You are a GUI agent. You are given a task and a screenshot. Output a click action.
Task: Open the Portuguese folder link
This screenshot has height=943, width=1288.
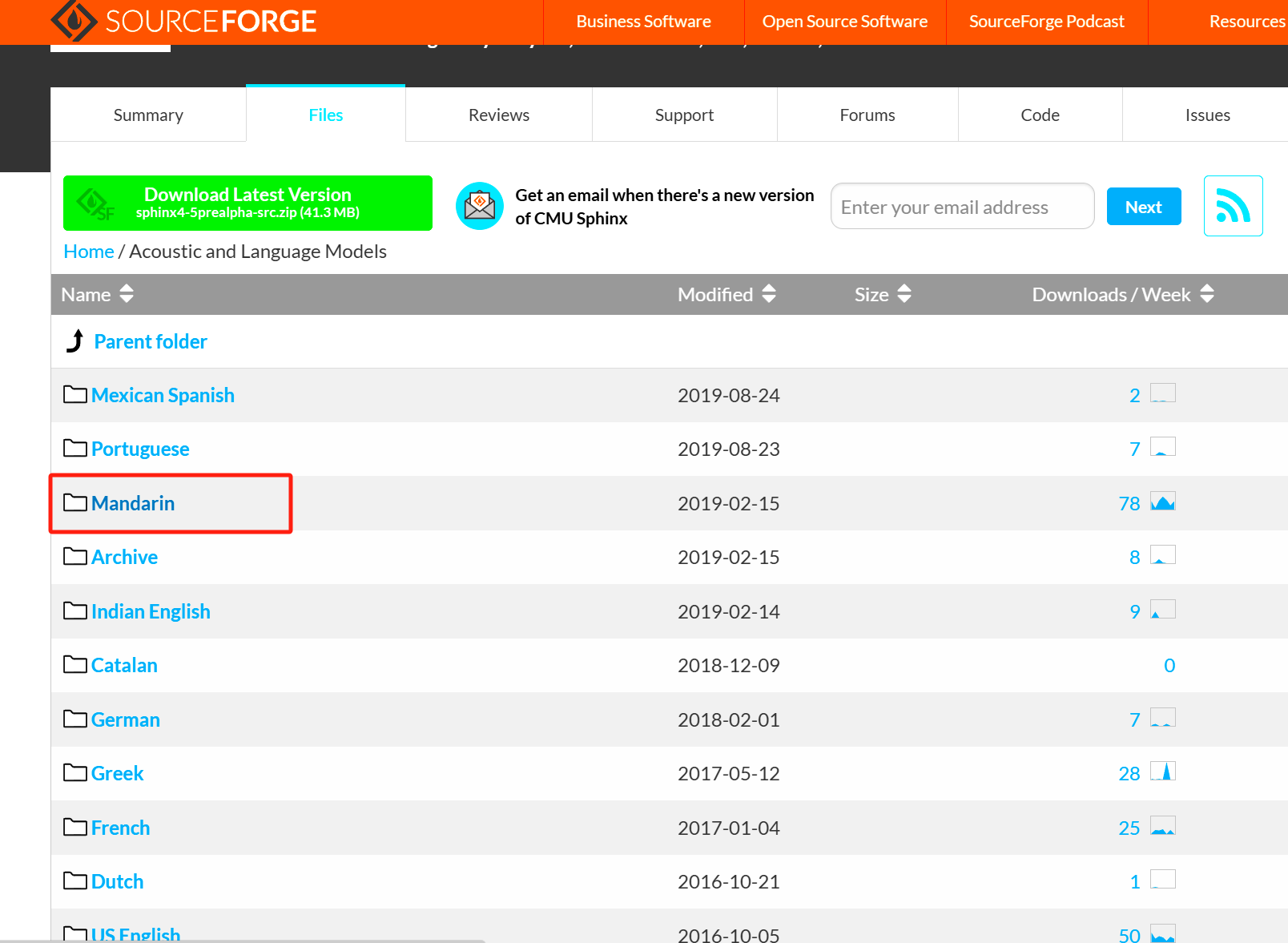click(x=140, y=449)
